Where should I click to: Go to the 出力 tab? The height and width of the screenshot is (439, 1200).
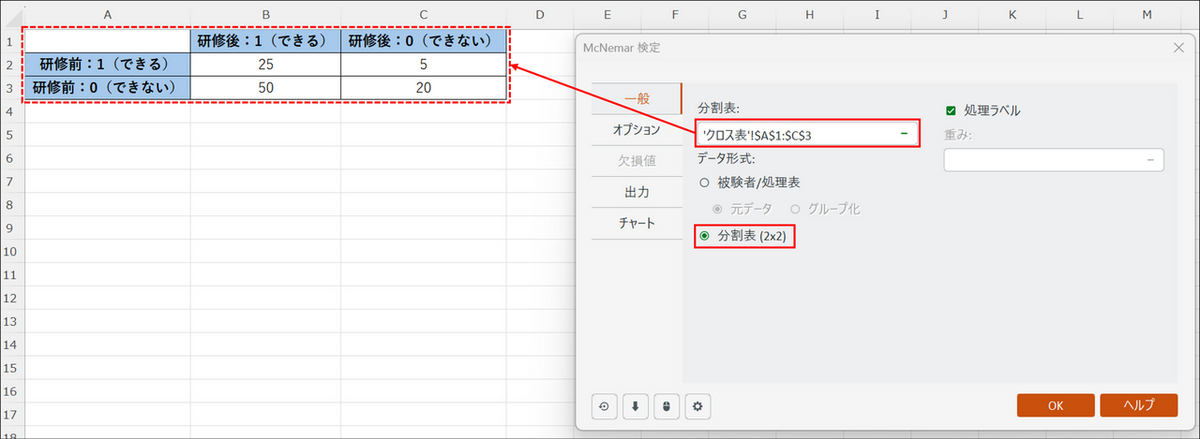point(637,192)
